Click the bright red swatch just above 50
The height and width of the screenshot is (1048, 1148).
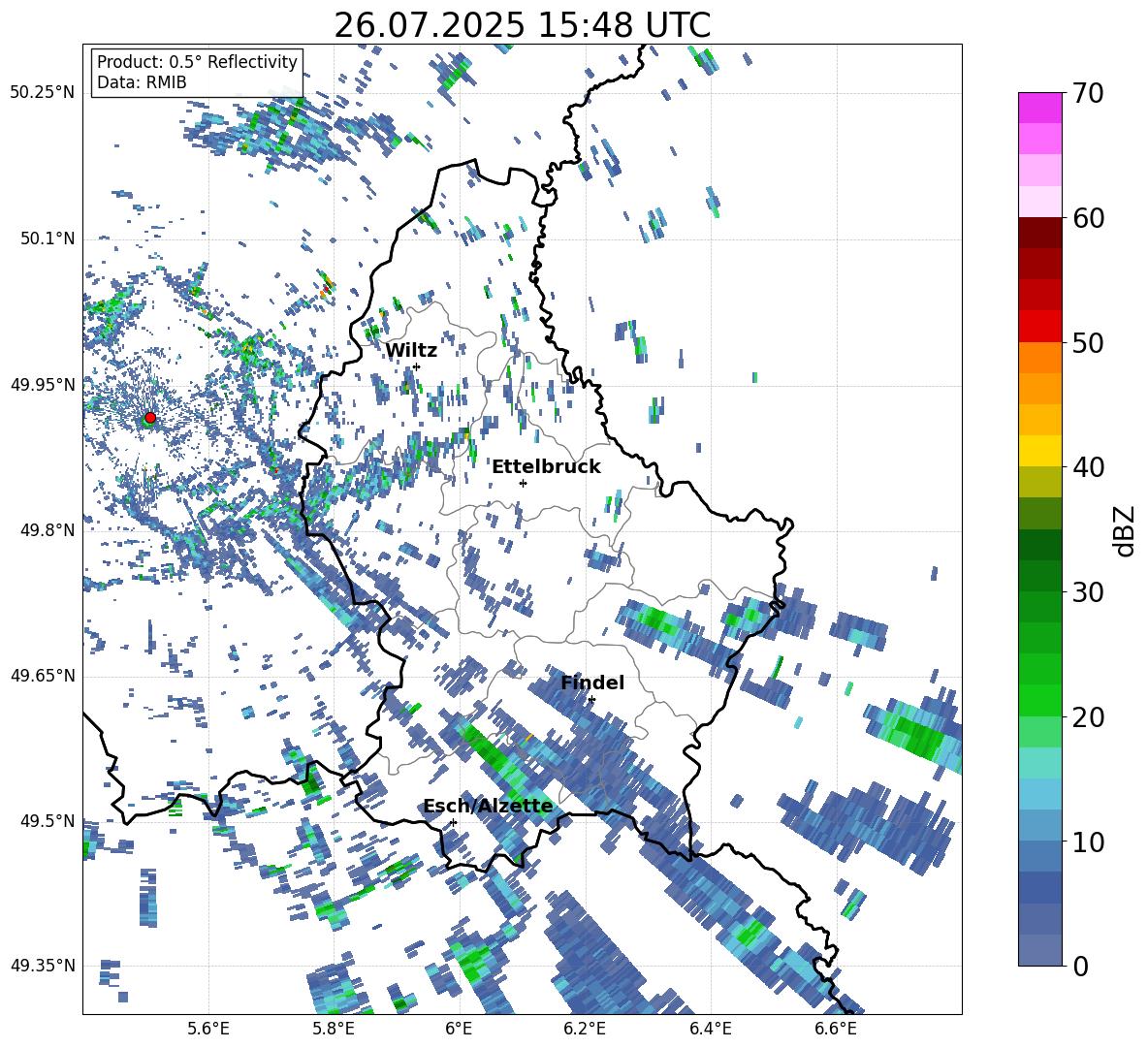pos(1039,327)
